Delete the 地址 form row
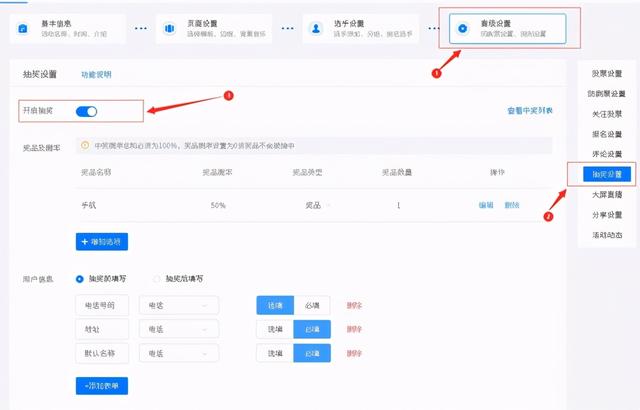This screenshot has height=410, width=640. click(354, 329)
